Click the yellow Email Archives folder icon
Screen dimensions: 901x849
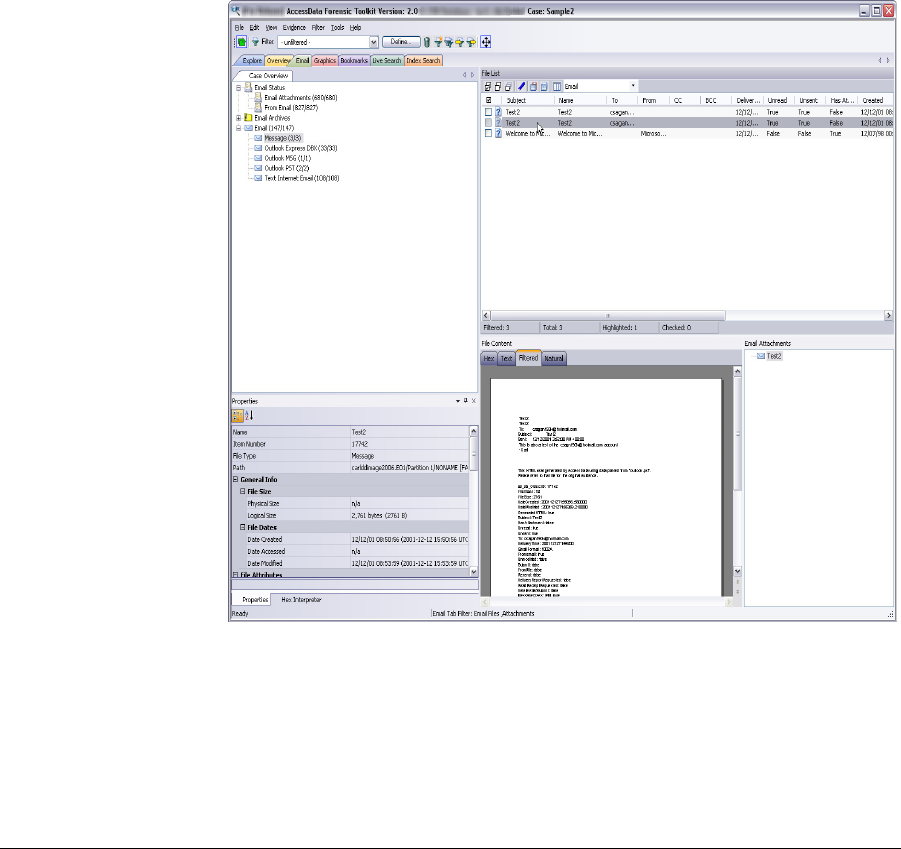tap(248, 118)
